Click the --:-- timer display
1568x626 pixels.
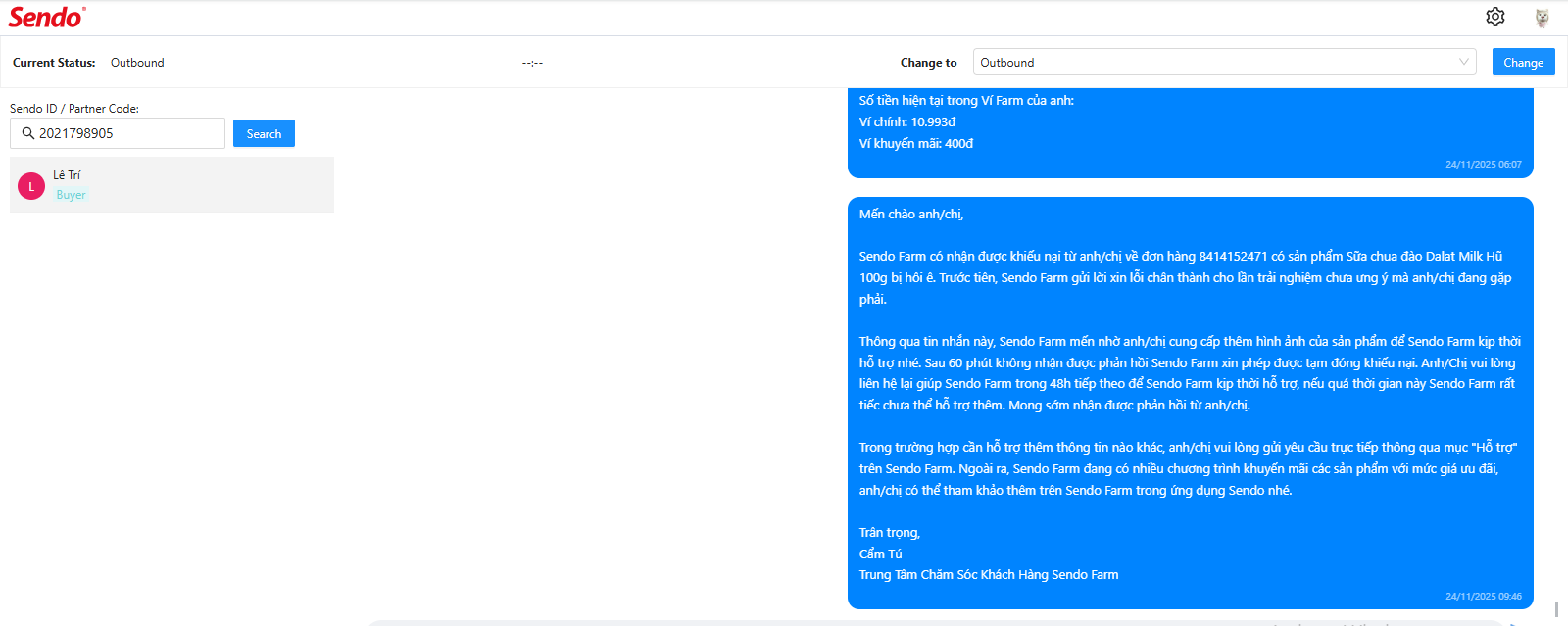click(x=532, y=63)
